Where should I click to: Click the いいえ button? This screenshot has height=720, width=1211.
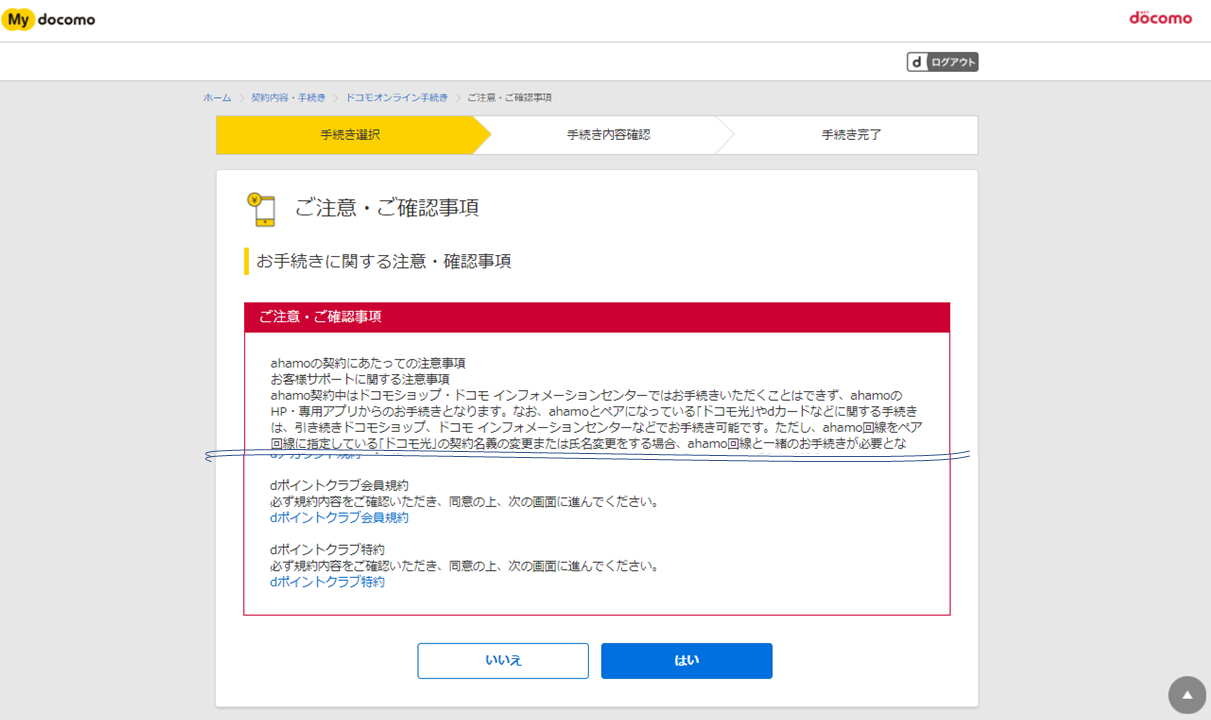pos(503,661)
